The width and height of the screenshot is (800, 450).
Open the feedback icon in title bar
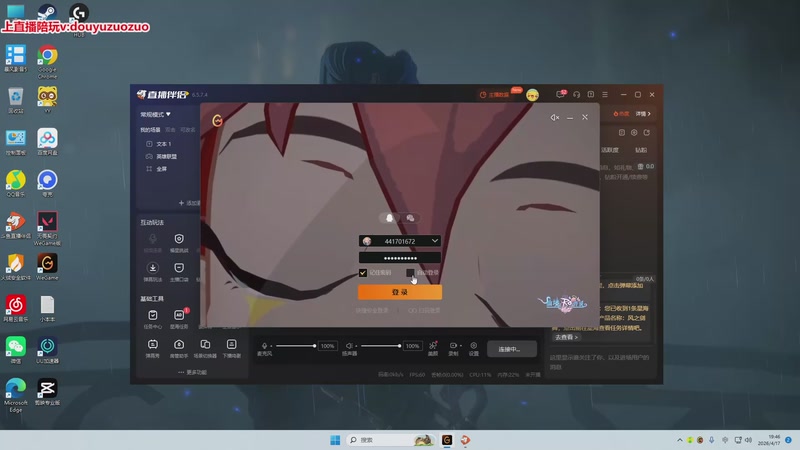pyautogui.click(x=591, y=94)
